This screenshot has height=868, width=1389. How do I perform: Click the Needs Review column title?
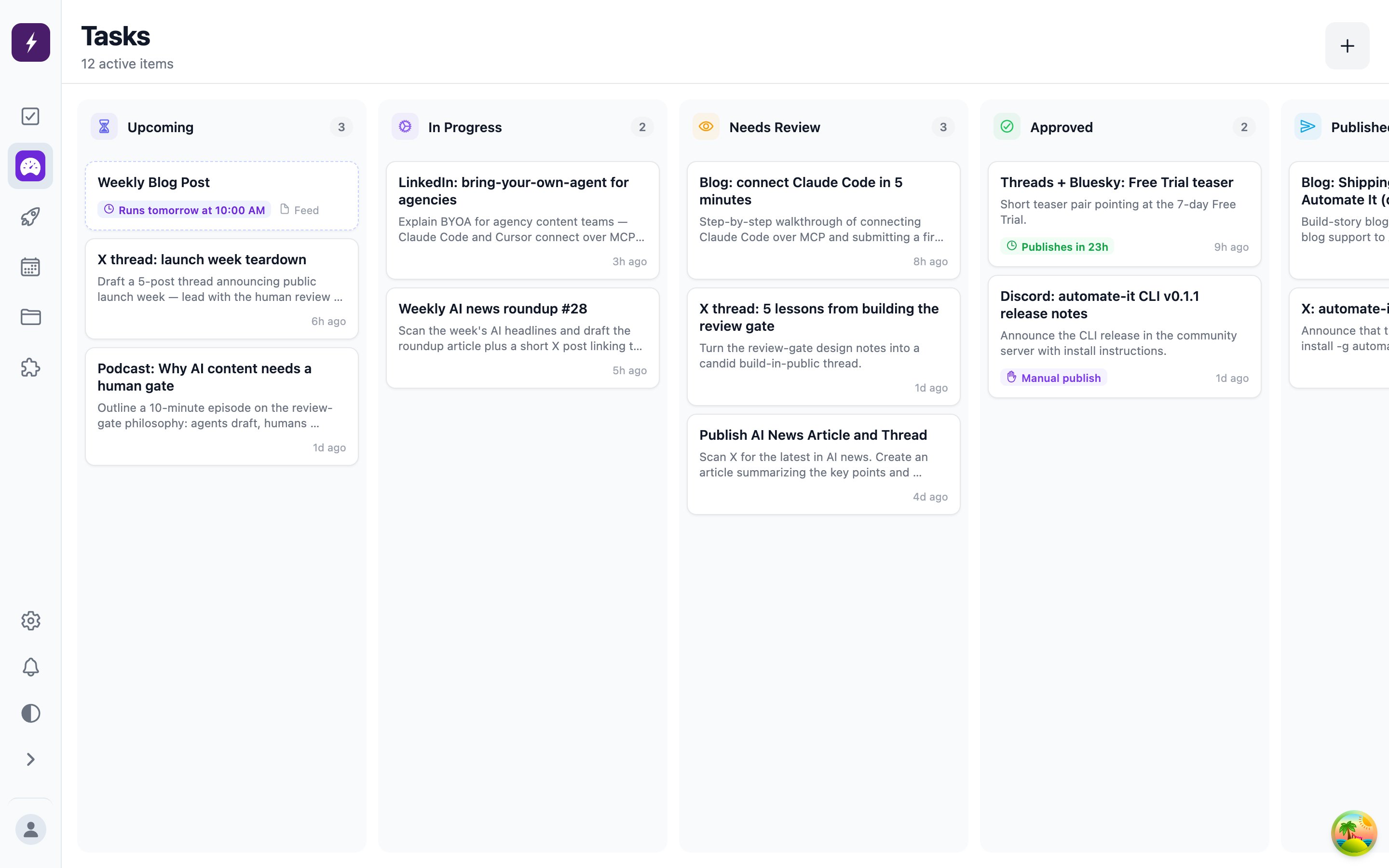coord(774,127)
